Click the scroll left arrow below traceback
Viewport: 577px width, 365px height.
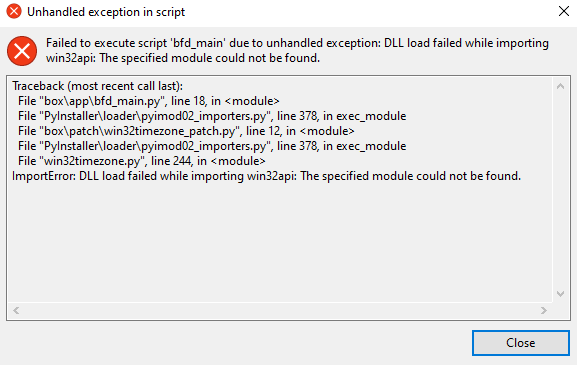click(x=16, y=311)
